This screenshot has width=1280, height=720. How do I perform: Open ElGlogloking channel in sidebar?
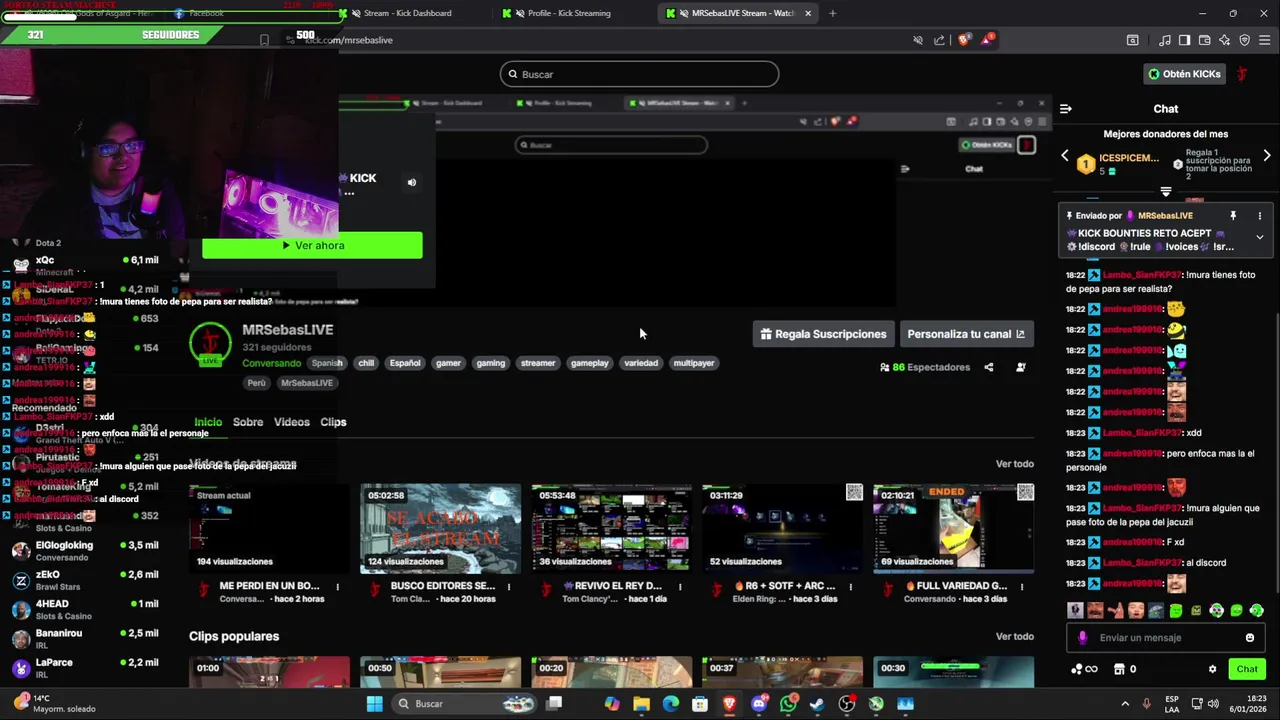85,551
